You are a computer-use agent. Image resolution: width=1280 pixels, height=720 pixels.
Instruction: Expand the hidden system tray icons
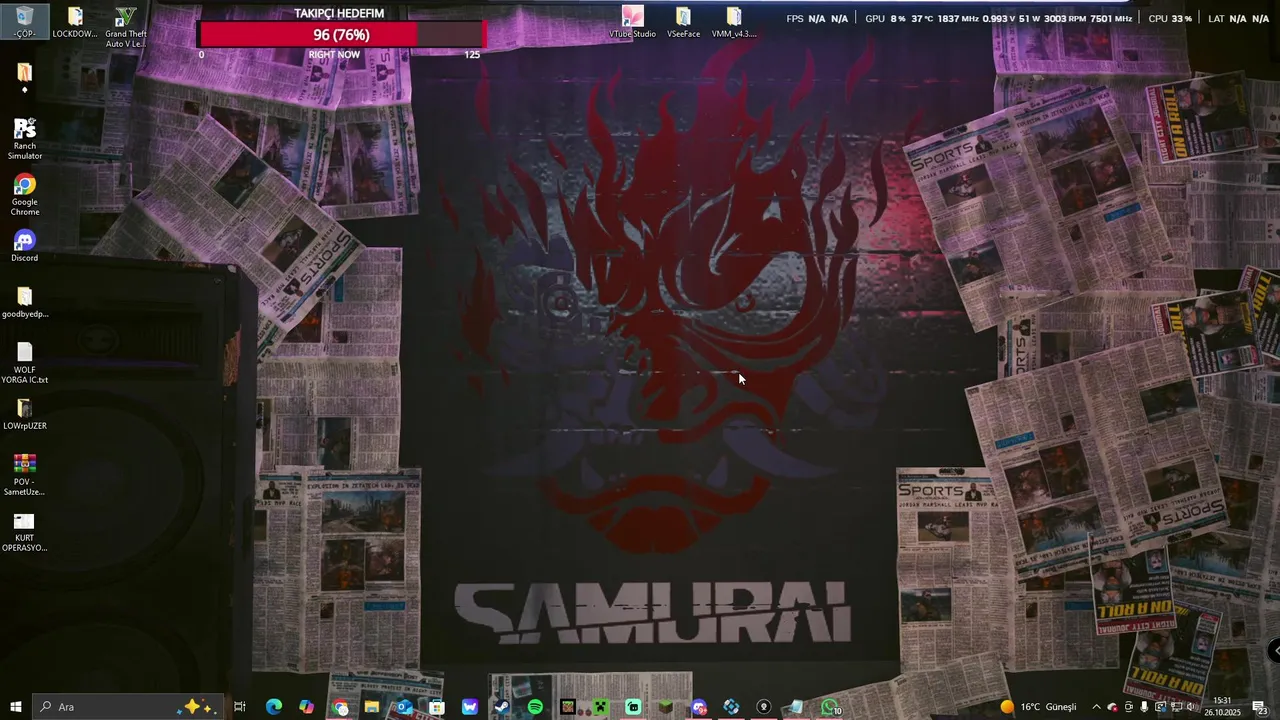pyautogui.click(x=1096, y=707)
